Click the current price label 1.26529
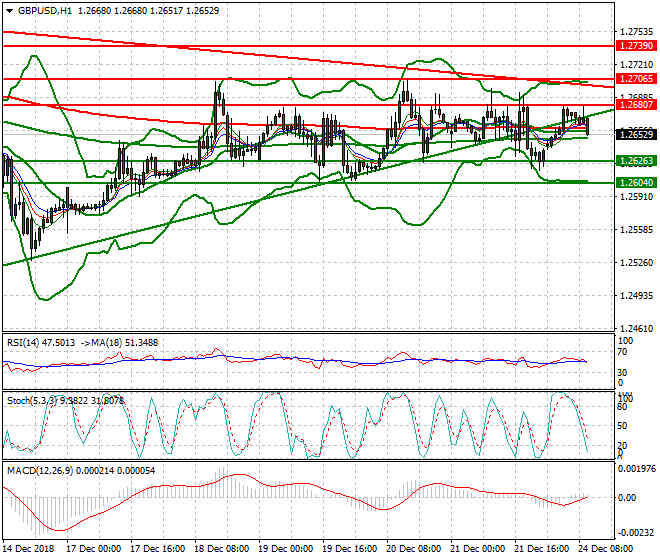Screen dimensions: 660x560 point(636,135)
